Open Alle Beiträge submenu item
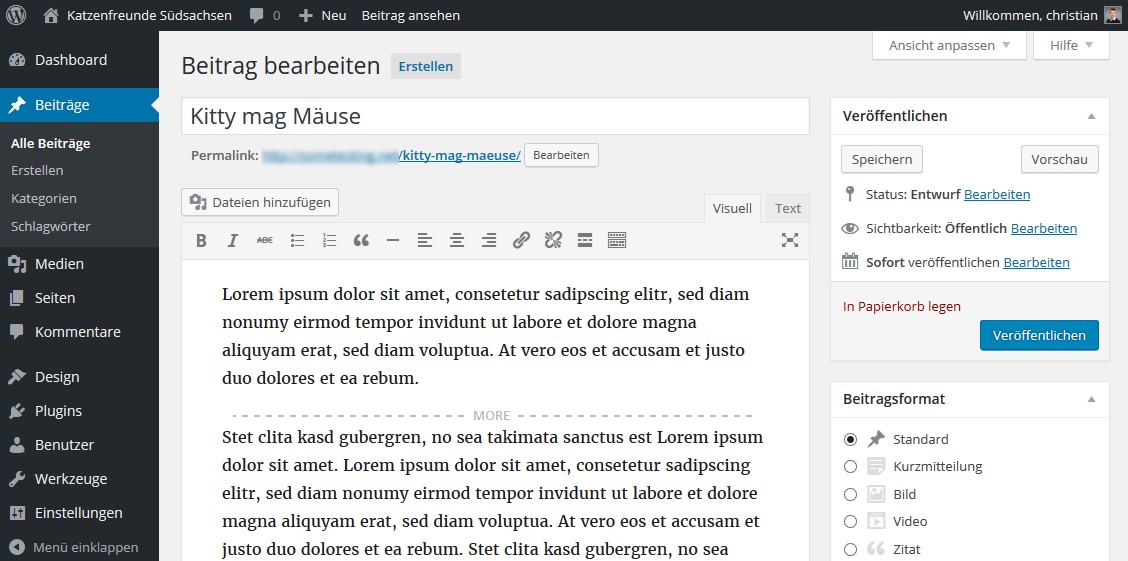This screenshot has height=561, width=1128. [x=50, y=143]
